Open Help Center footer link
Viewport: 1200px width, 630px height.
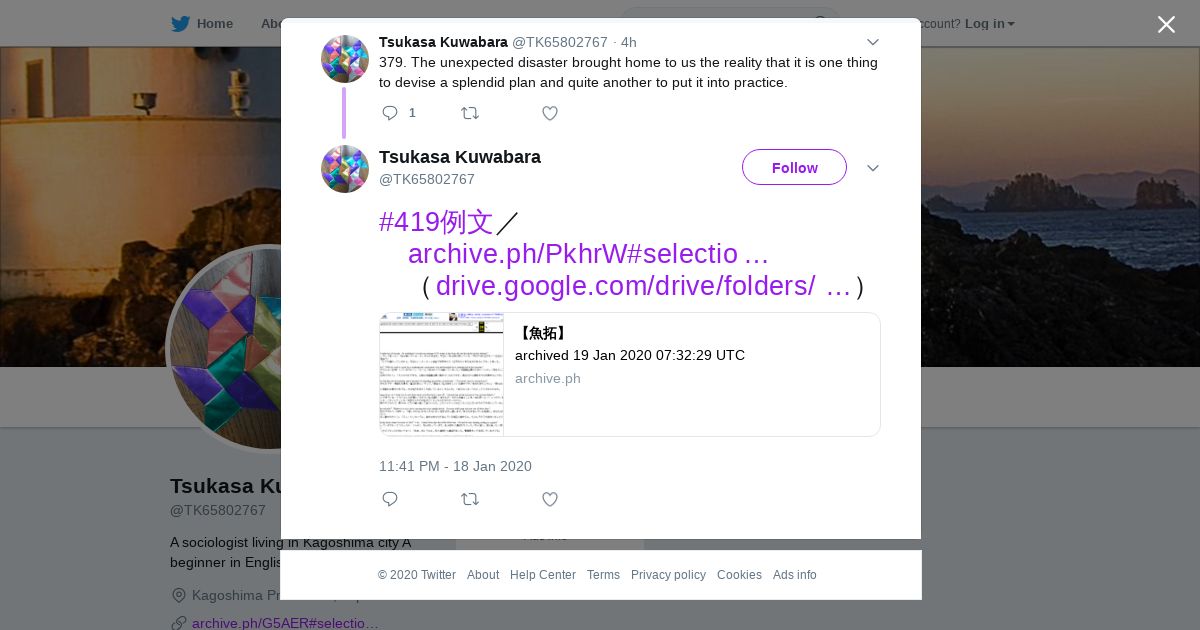pos(543,575)
